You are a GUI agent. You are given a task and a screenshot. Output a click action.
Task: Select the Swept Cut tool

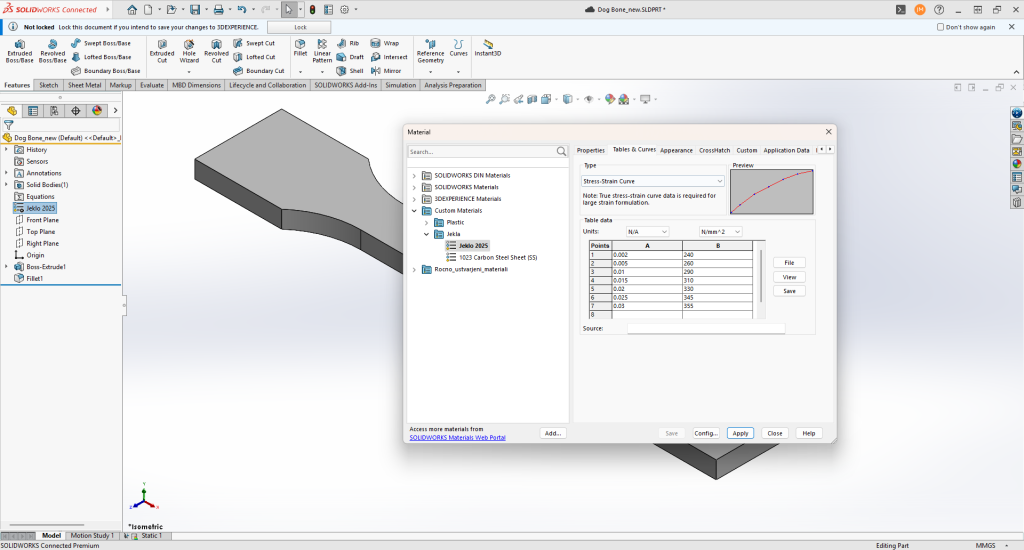254,43
